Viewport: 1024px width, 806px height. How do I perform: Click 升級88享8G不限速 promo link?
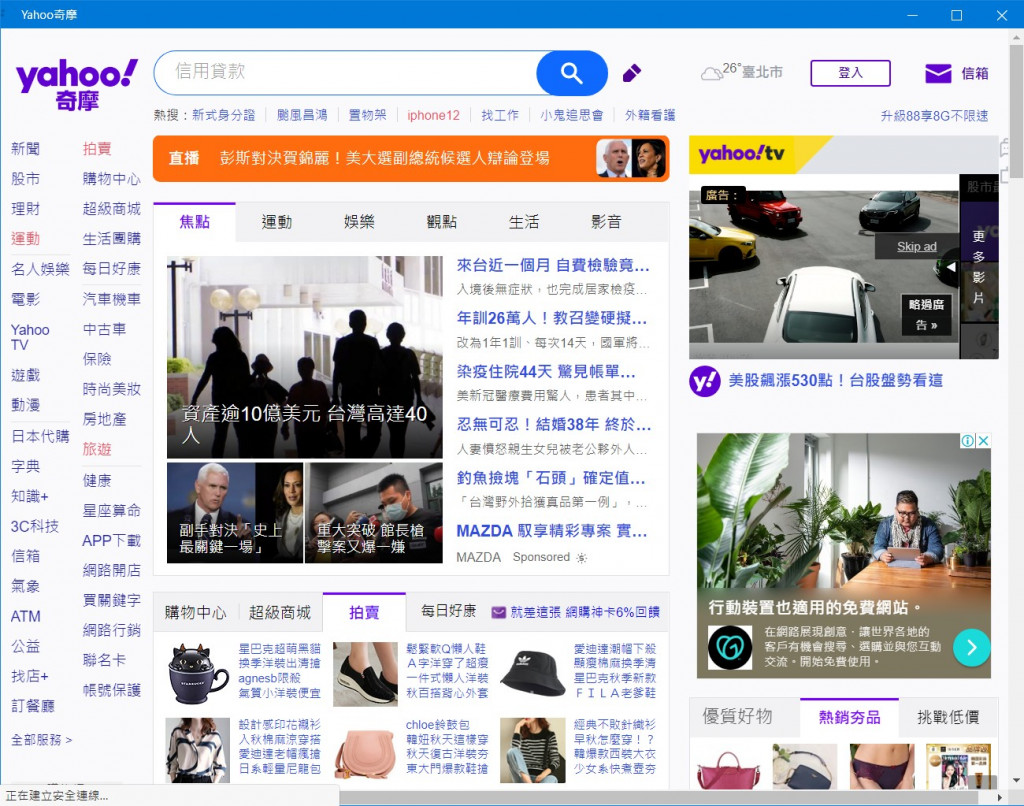click(x=934, y=116)
